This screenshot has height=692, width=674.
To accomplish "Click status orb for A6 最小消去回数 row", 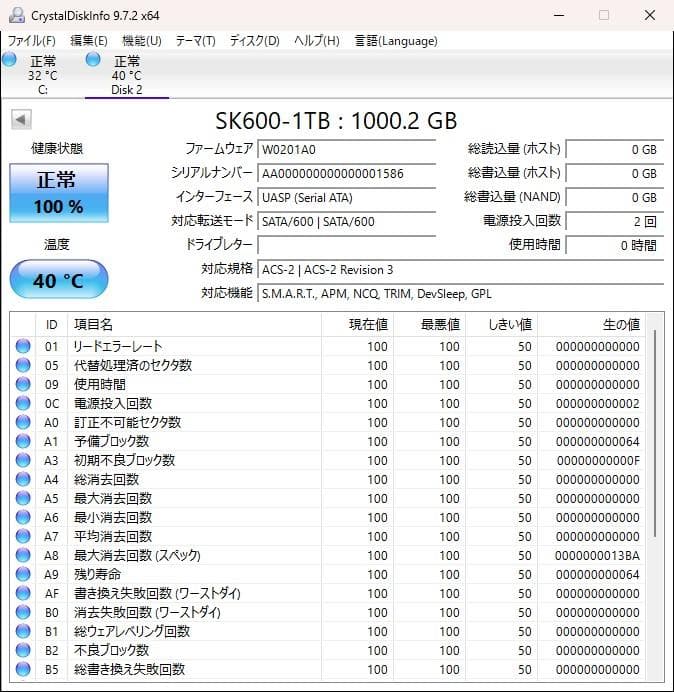I will (x=23, y=517).
